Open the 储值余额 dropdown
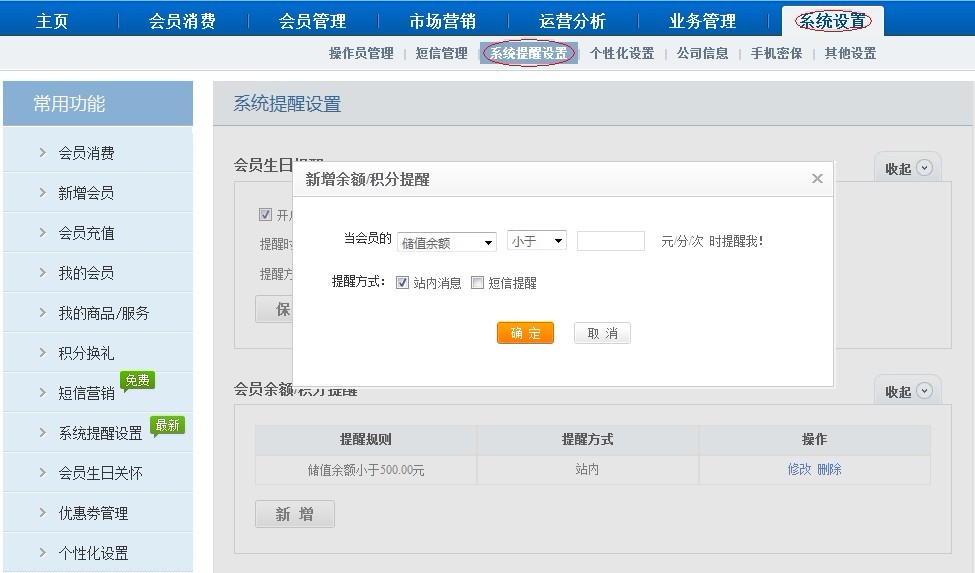 (x=447, y=242)
